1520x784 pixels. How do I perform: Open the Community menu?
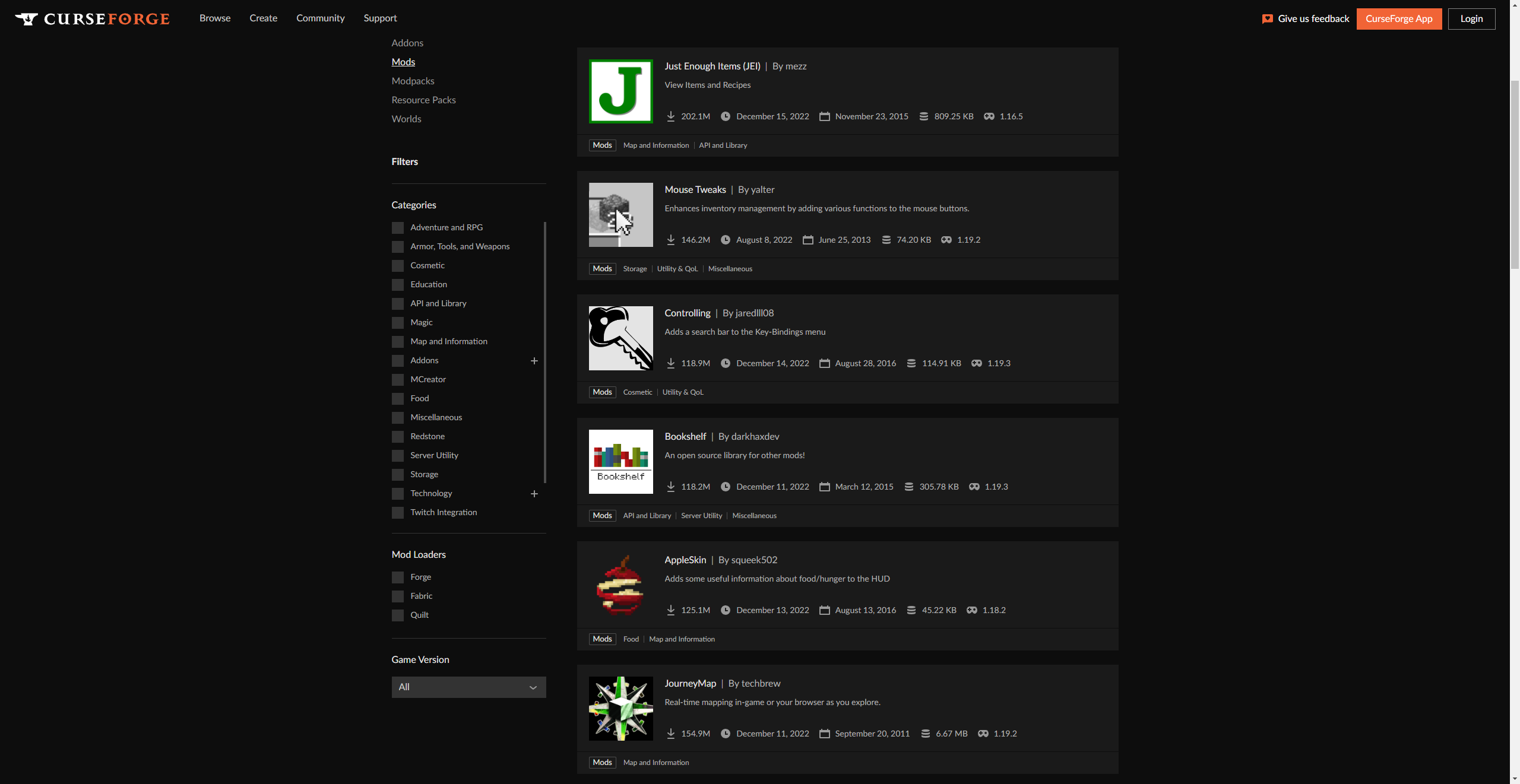click(x=320, y=18)
